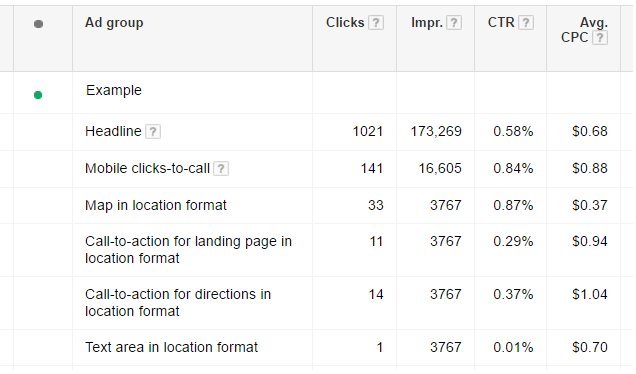Sort the table by CTR column

[501, 22]
